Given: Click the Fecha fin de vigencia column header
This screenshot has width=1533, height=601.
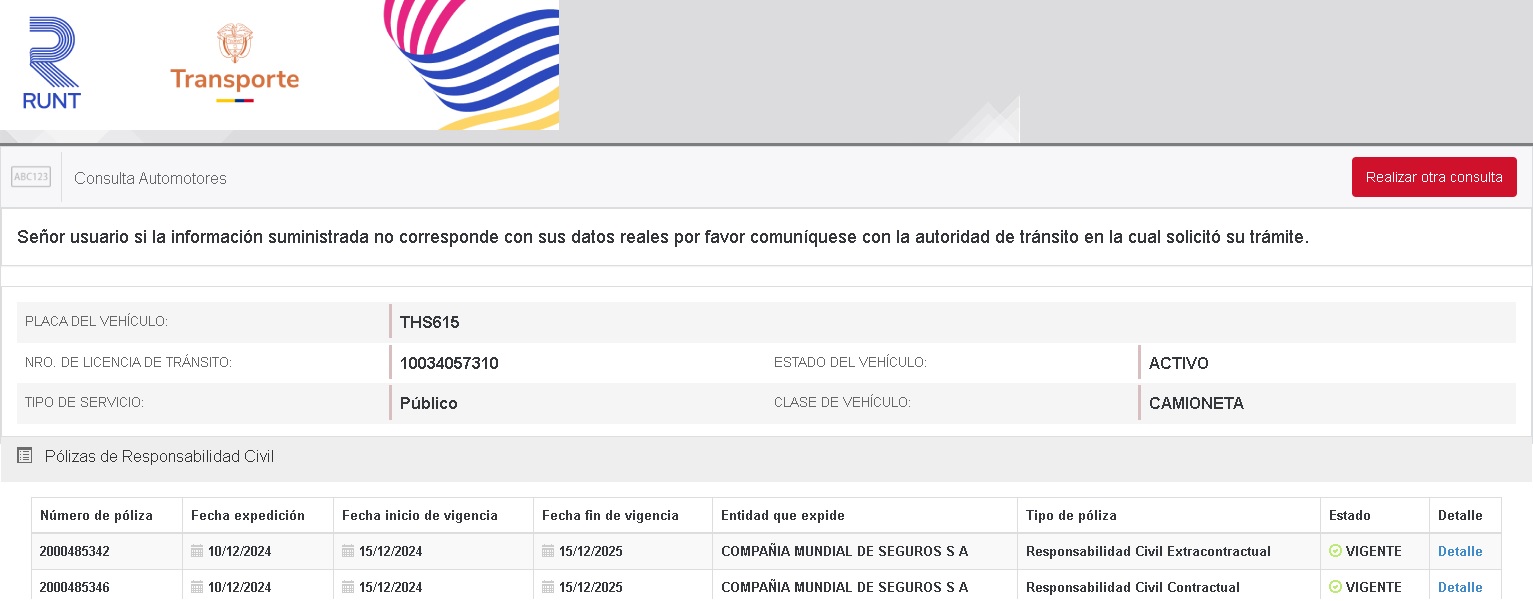Looking at the screenshot, I should coord(610,516).
